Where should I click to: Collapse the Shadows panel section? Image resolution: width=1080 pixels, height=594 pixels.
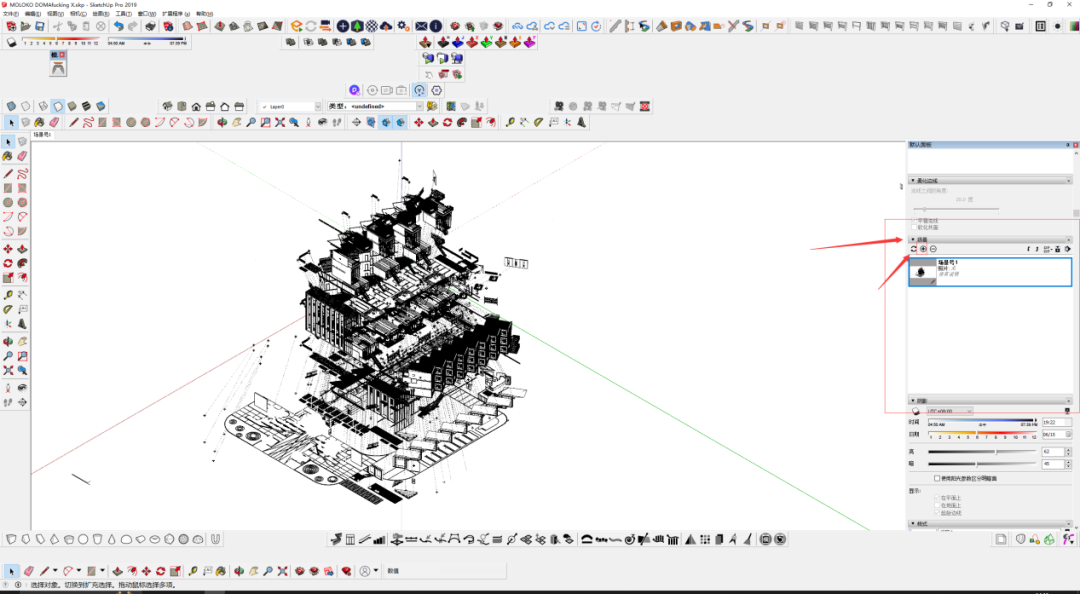click(x=913, y=400)
